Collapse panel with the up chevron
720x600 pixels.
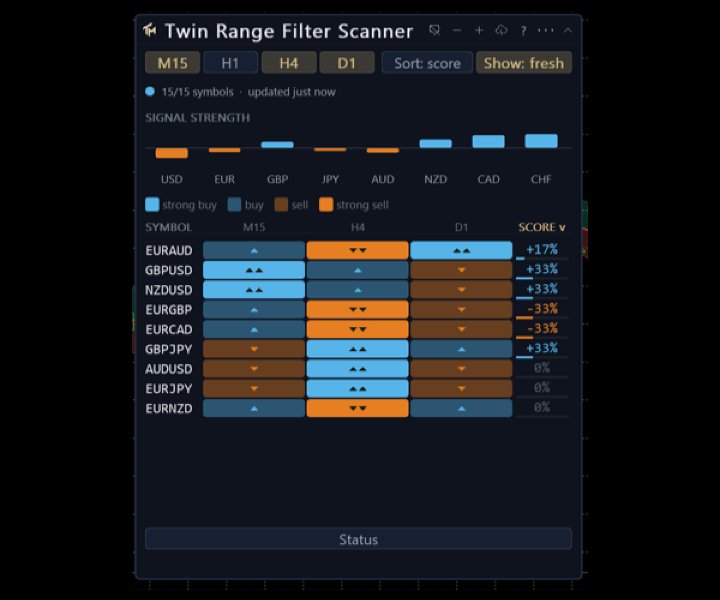pyautogui.click(x=568, y=30)
